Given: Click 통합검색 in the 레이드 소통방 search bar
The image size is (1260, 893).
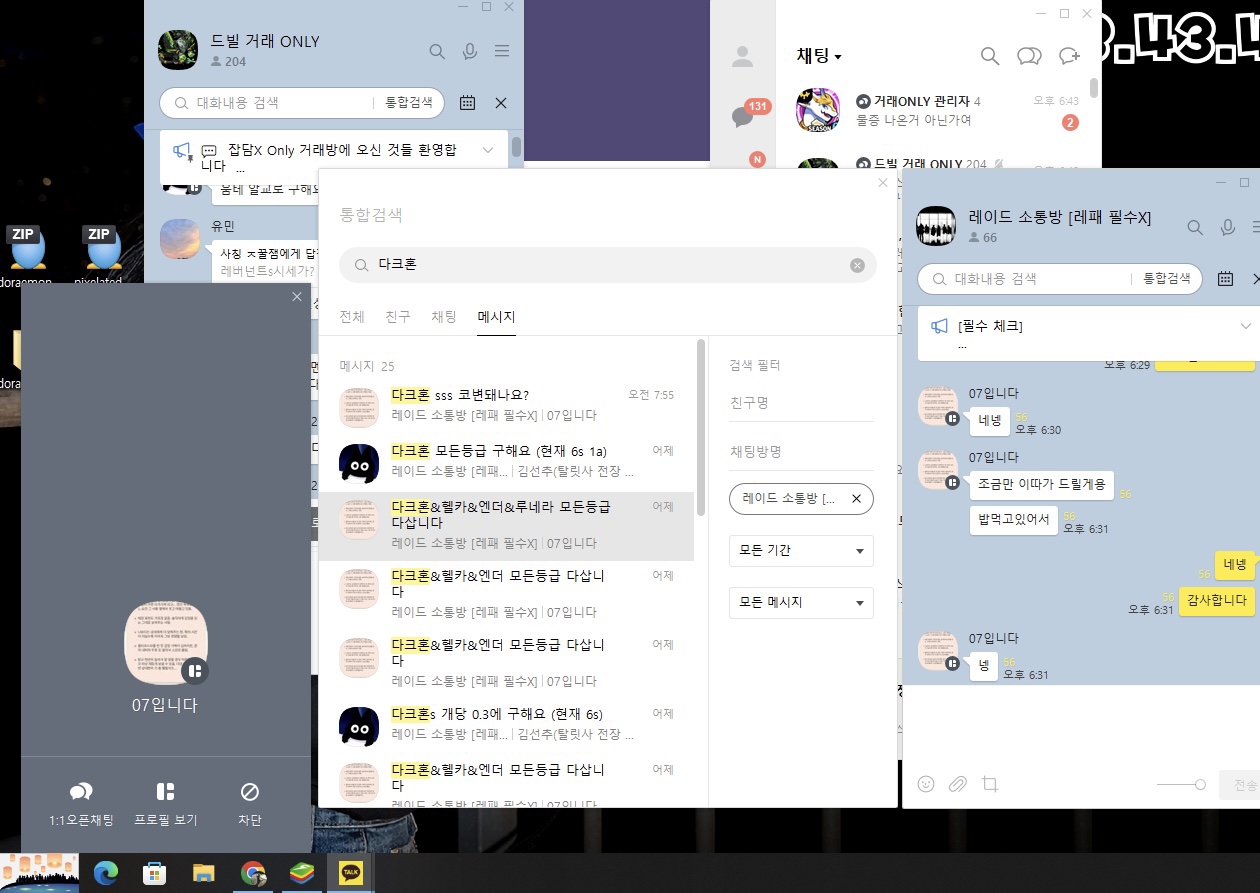Looking at the screenshot, I should [x=1166, y=279].
